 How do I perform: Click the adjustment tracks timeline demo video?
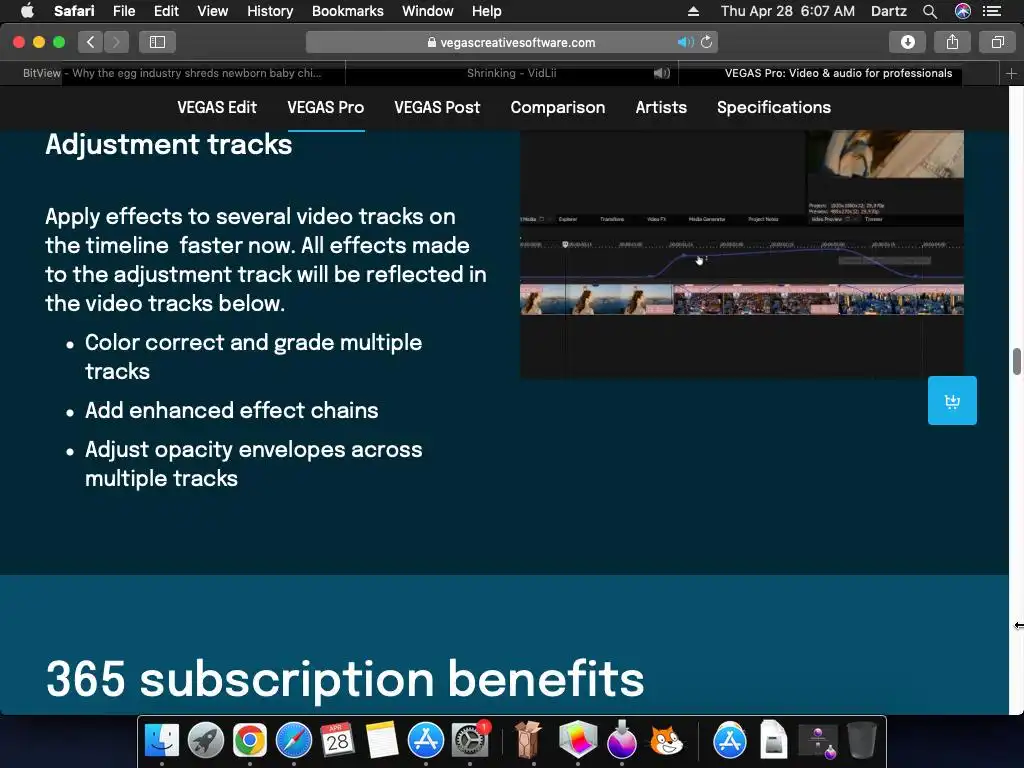tap(742, 253)
